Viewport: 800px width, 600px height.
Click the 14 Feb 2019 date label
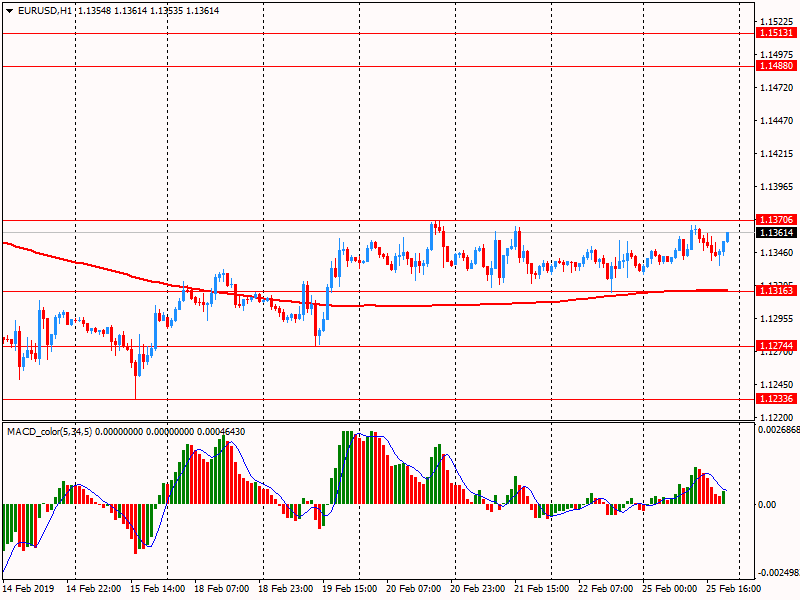click(x=31, y=590)
